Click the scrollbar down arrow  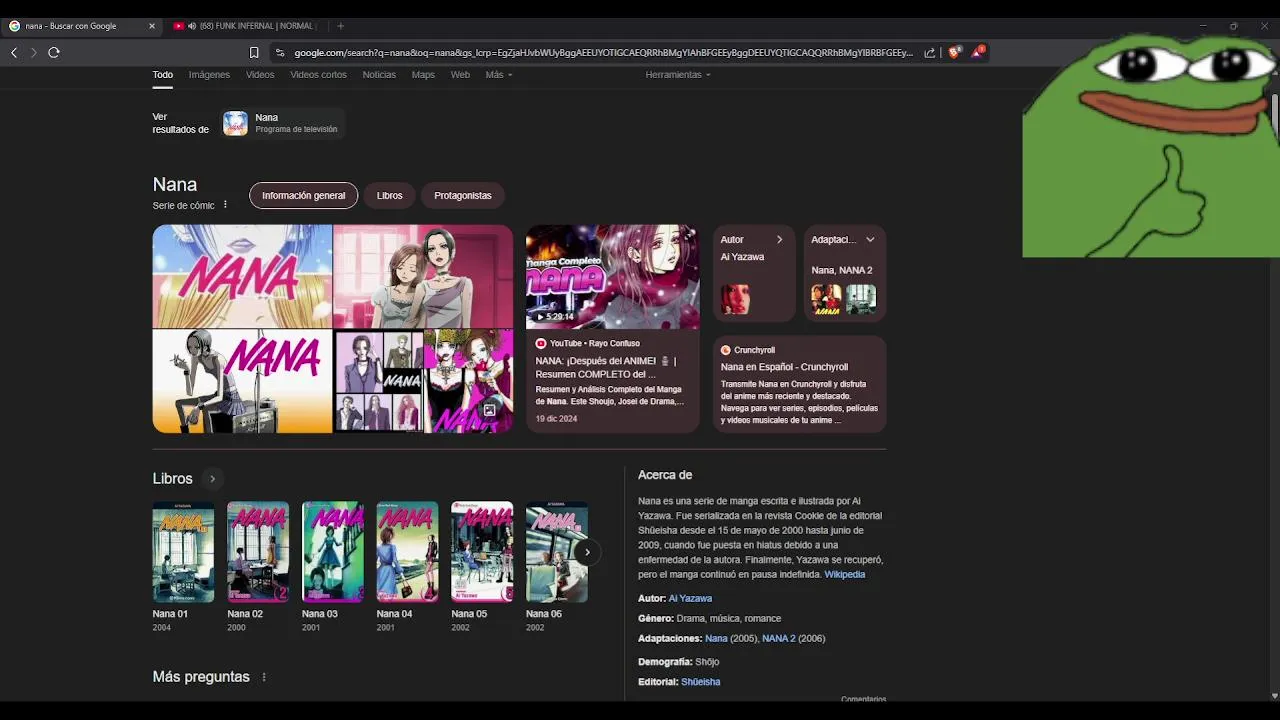click(x=1275, y=695)
